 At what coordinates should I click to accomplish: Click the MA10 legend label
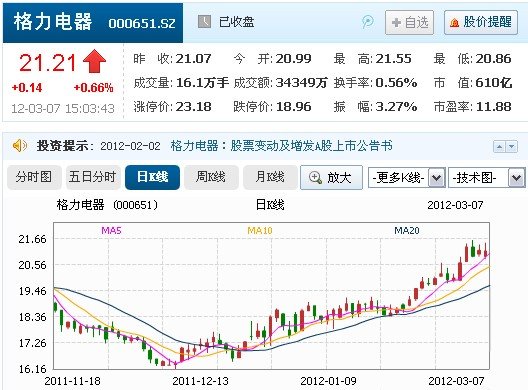(x=260, y=230)
